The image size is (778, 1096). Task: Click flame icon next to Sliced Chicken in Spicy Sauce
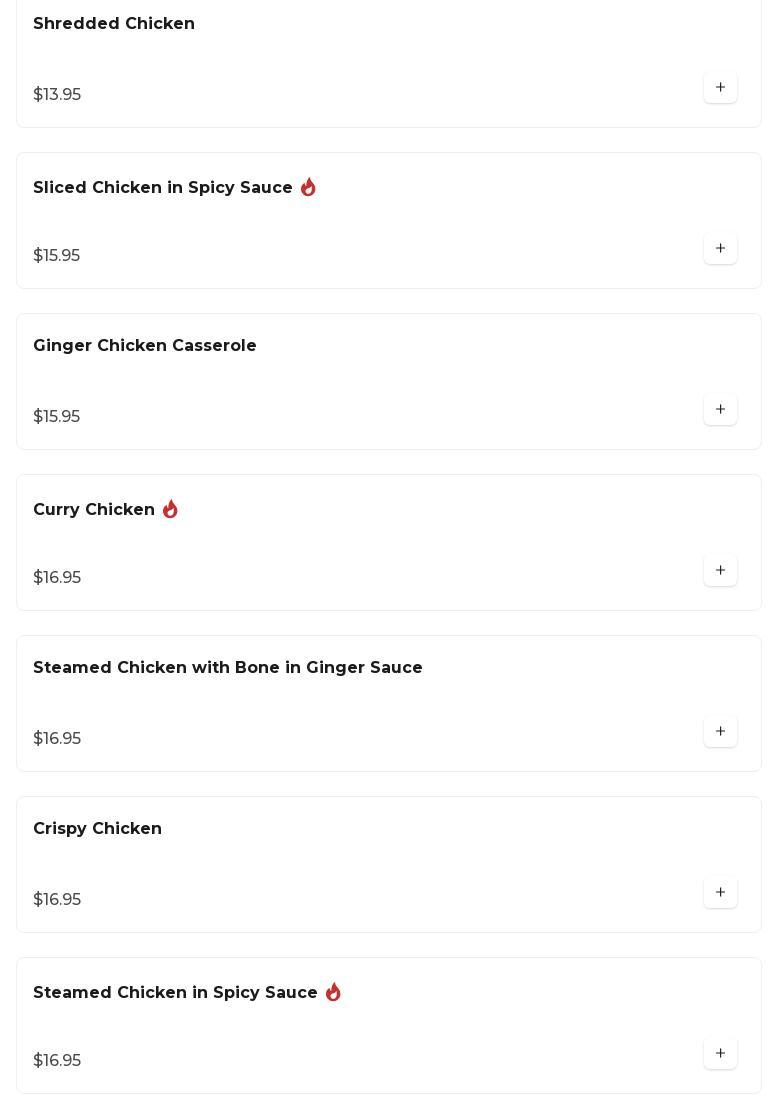[308, 188]
